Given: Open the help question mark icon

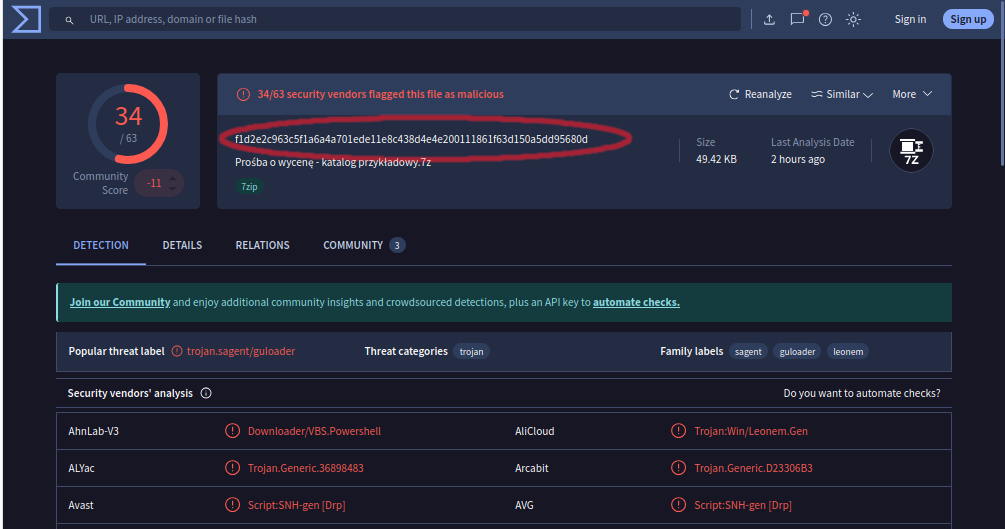Looking at the screenshot, I should click(x=825, y=19).
